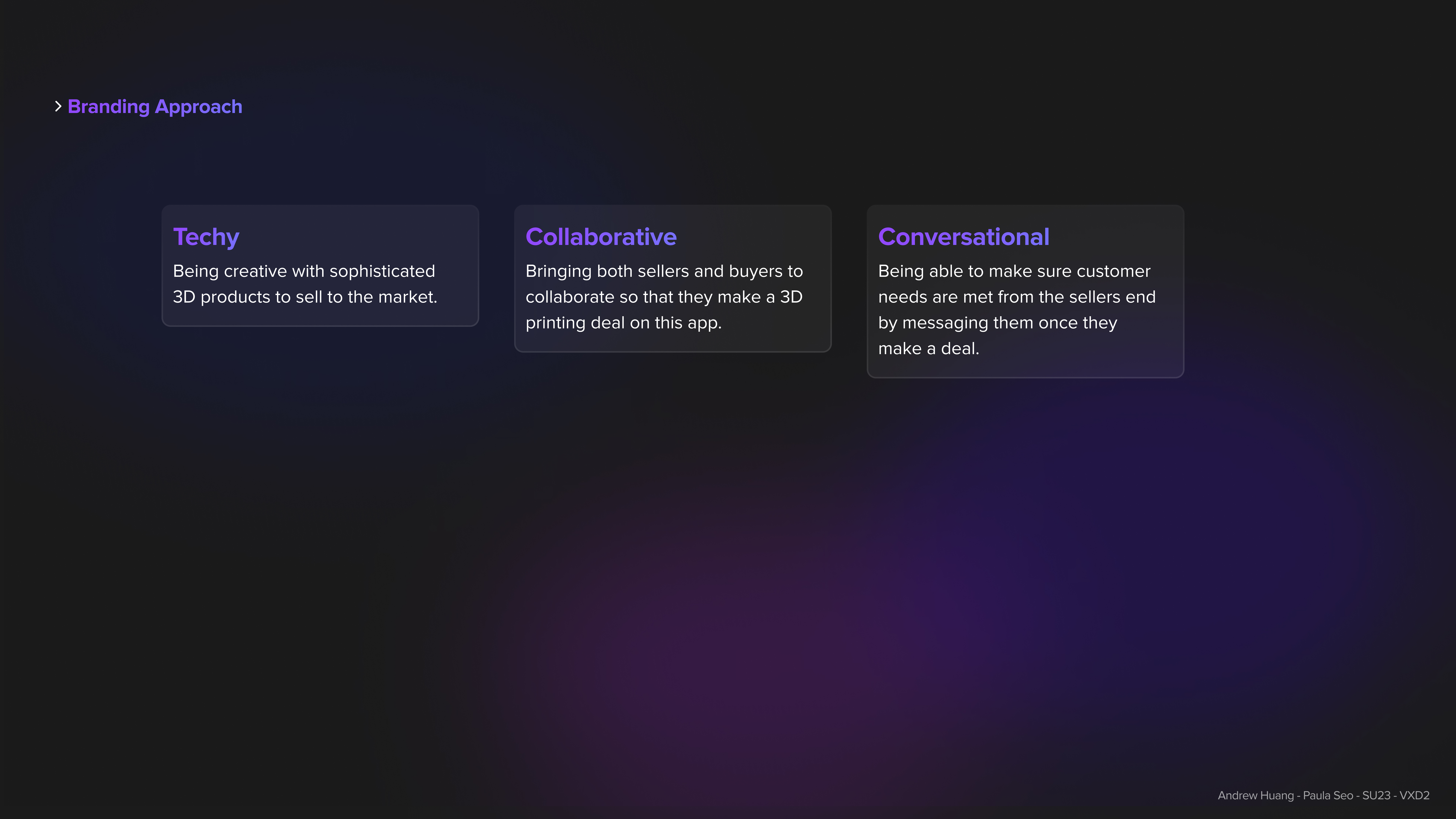
Task: Select the Conversational card title
Action: [x=964, y=237]
